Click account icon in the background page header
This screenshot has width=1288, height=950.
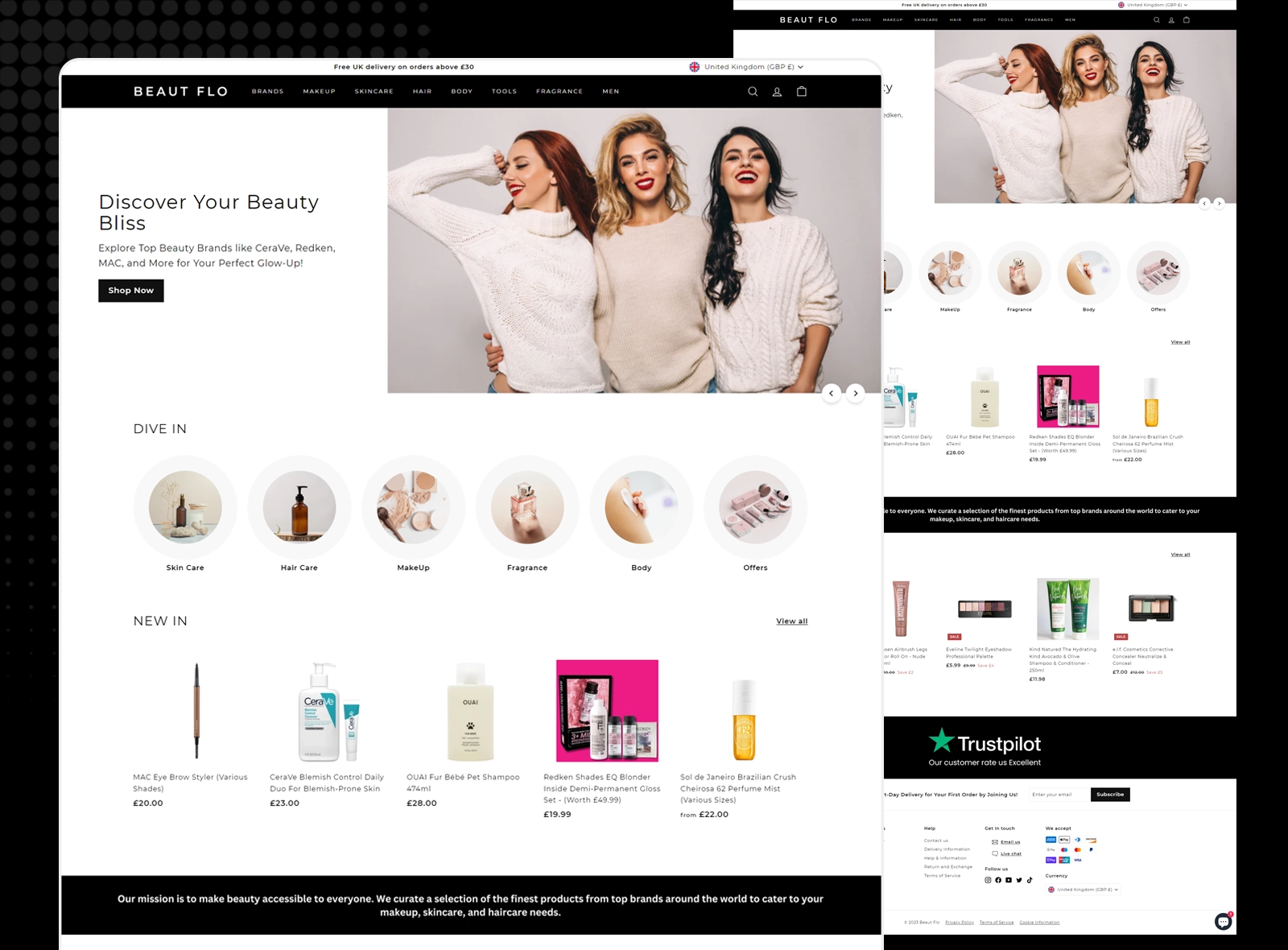coord(1171,20)
